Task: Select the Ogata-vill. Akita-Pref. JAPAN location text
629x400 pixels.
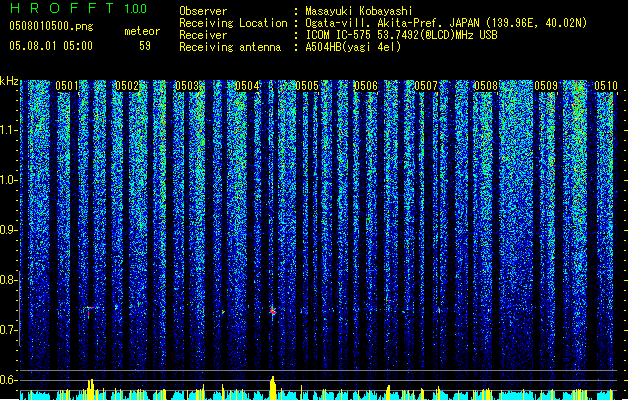Action: point(446,23)
